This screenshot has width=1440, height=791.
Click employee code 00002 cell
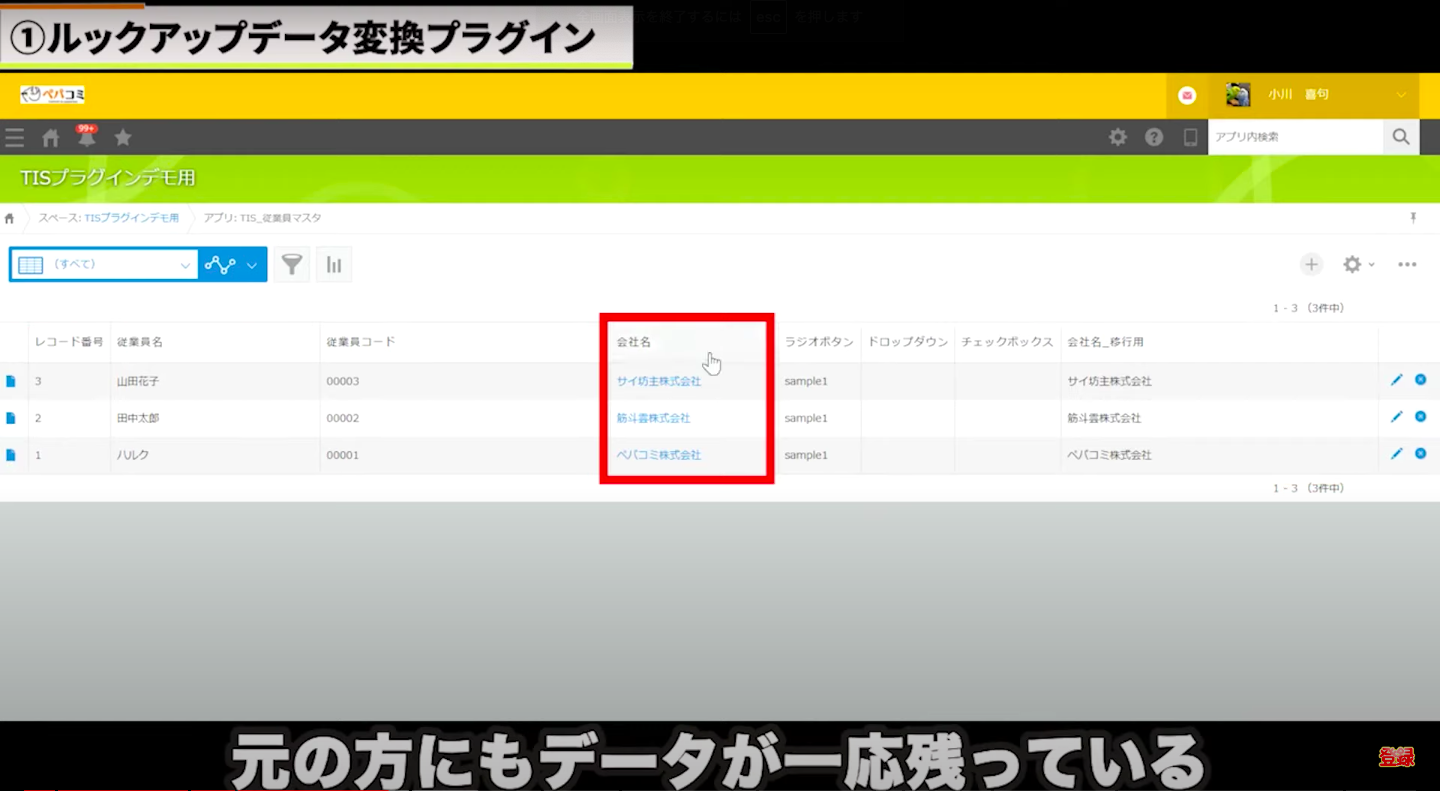click(x=343, y=418)
